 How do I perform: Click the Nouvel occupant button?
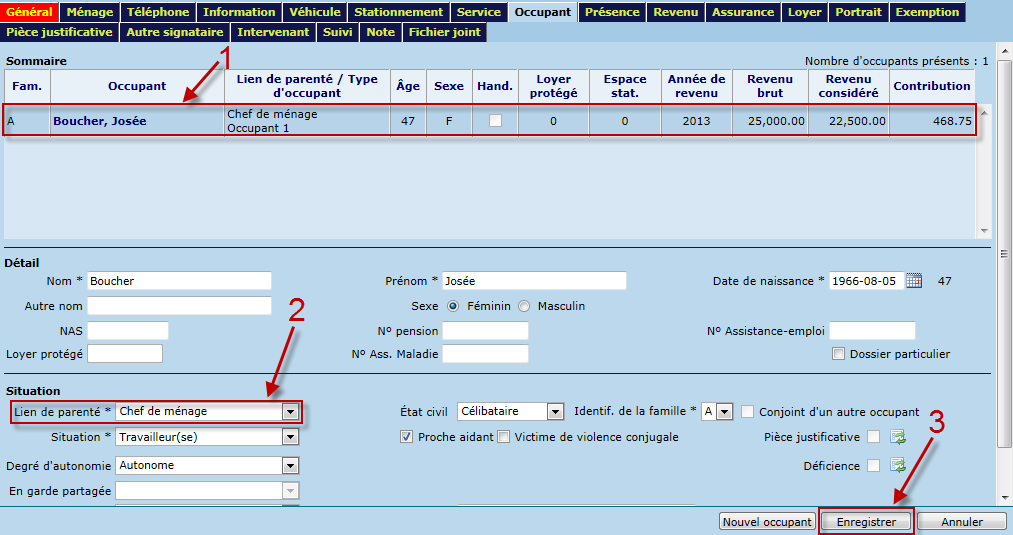pos(766,522)
